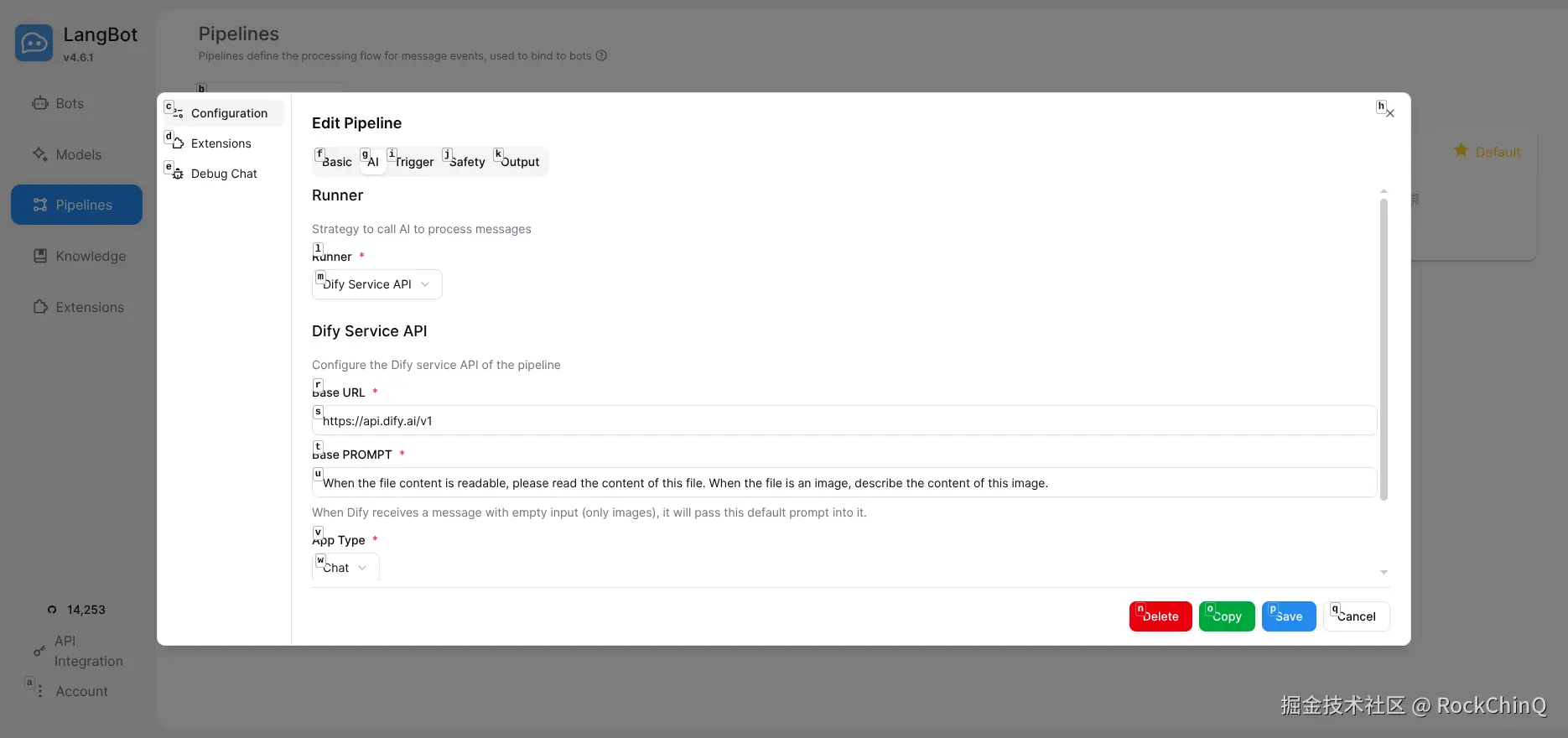Open Extensions in the main sidebar
1568x738 pixels.
click(76, 307)
